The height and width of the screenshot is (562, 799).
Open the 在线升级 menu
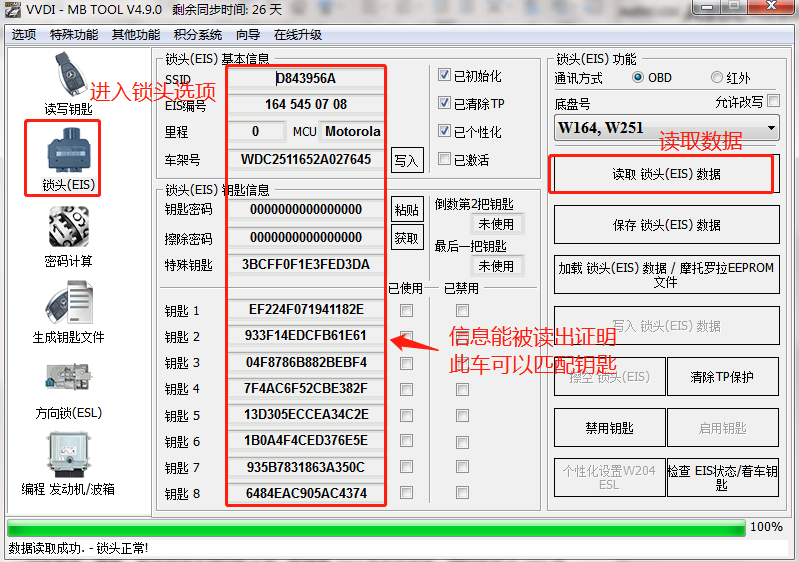click(298, 35)
